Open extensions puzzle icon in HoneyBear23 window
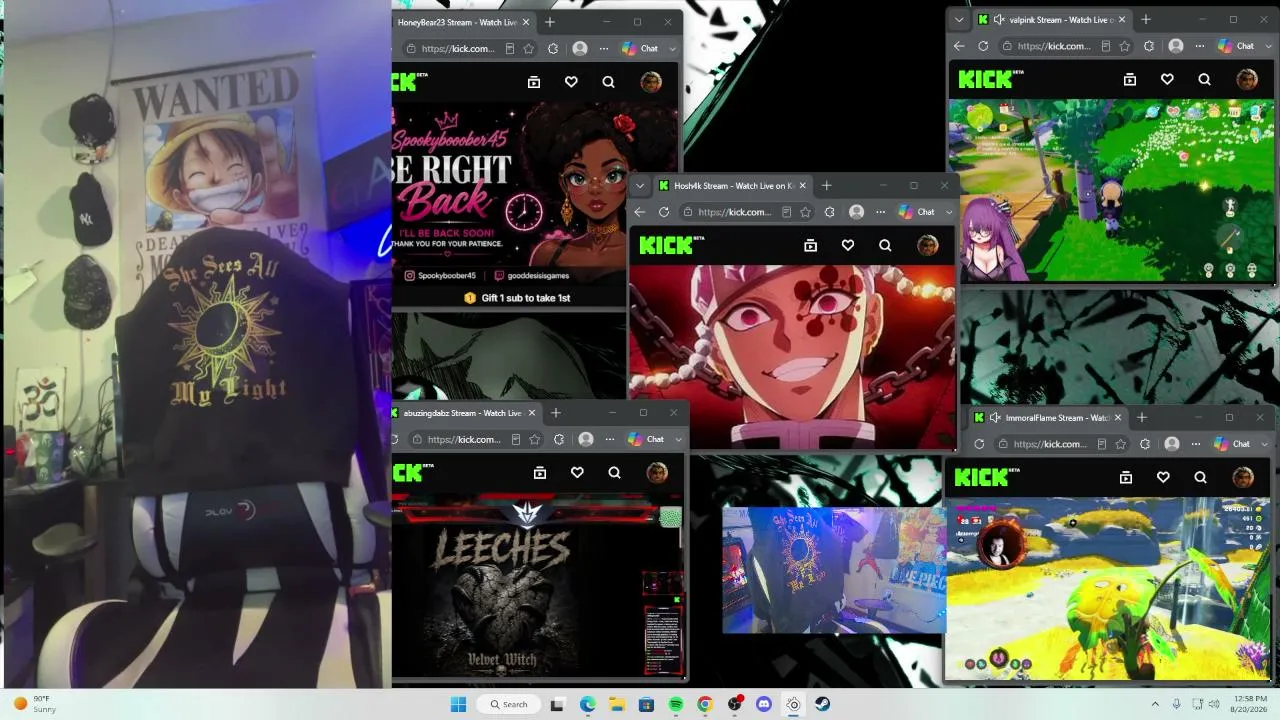The image size is (1280, 720). 551,48
